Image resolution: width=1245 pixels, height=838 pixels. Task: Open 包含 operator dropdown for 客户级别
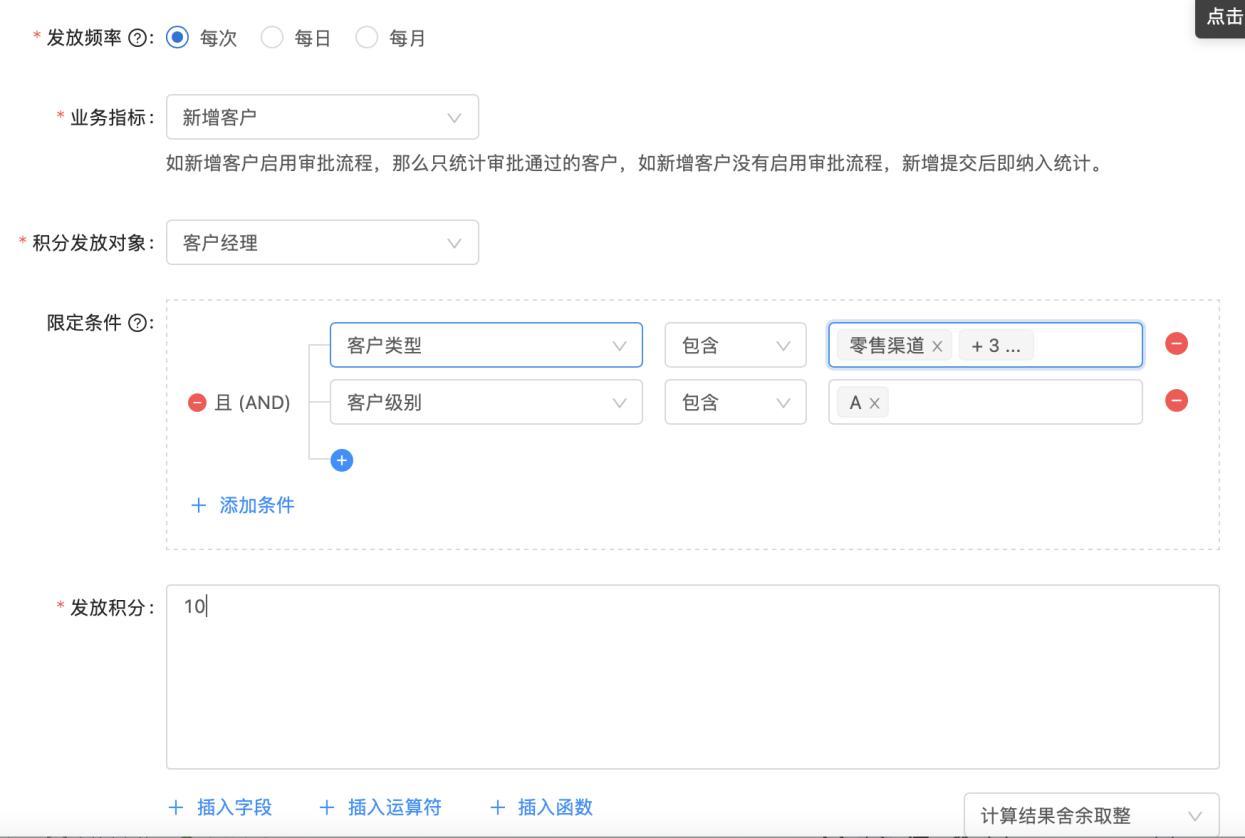click(x=735, y=402)
